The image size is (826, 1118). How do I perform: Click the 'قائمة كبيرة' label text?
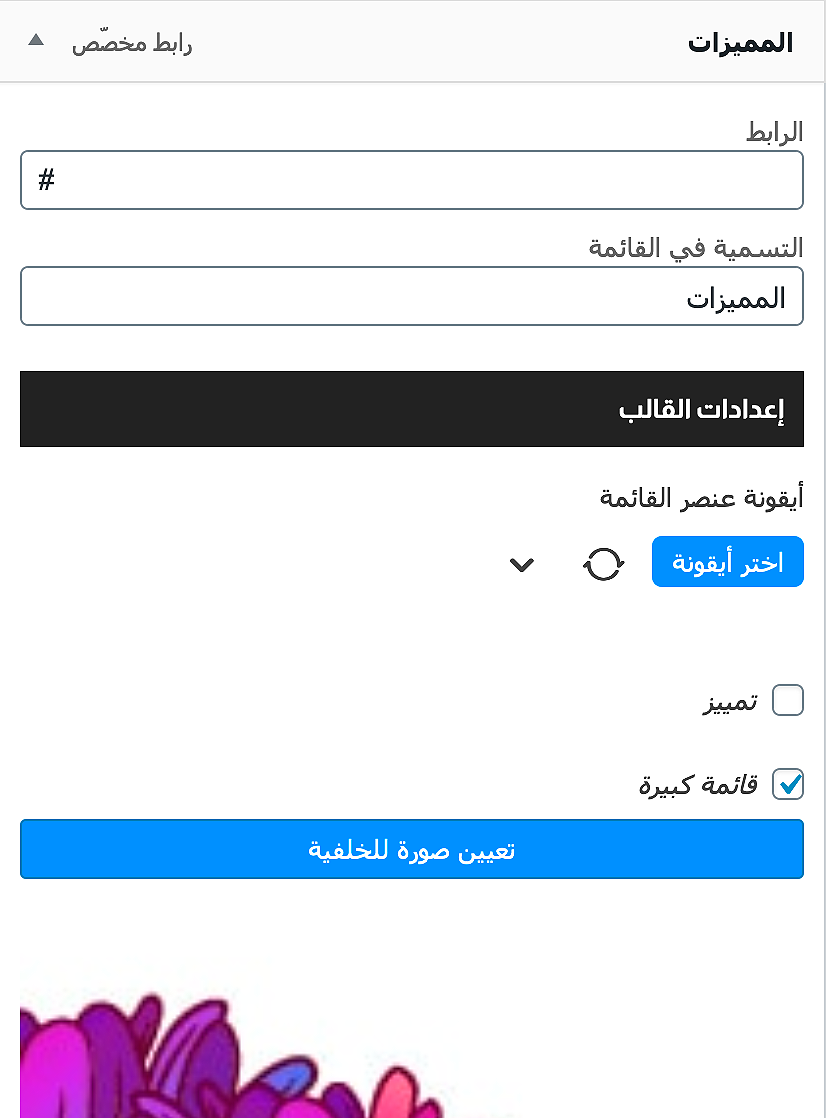coord(699,786)
